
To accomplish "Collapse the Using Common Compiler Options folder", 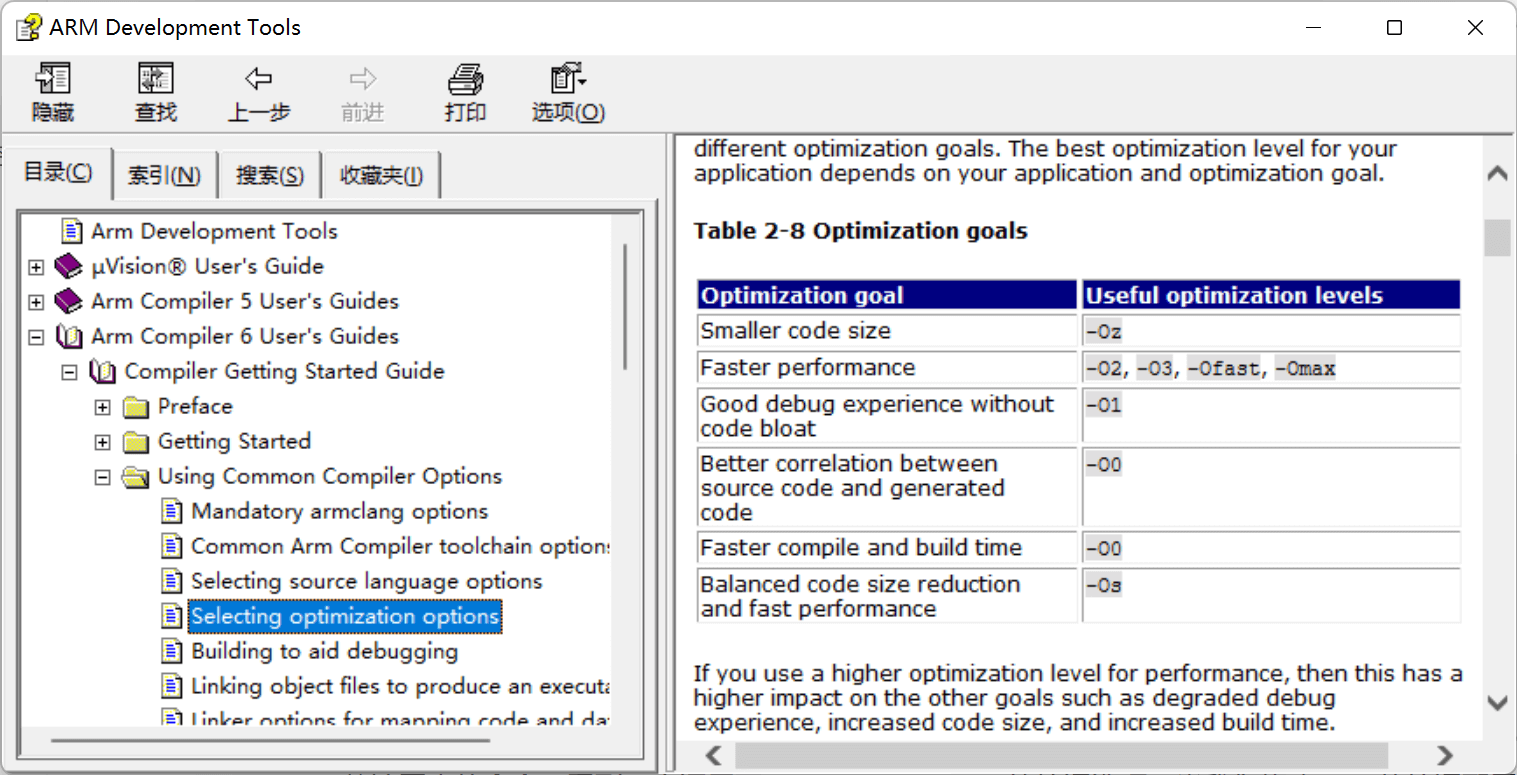I will pyautogui.click(x=102, y=477).
